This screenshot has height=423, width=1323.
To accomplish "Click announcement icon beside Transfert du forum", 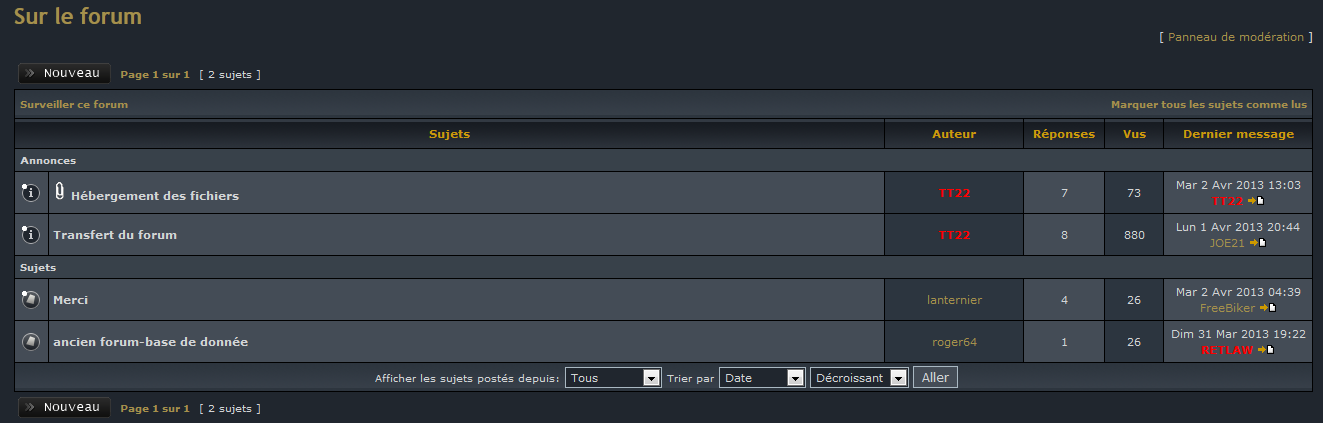I will click(30, 235).
